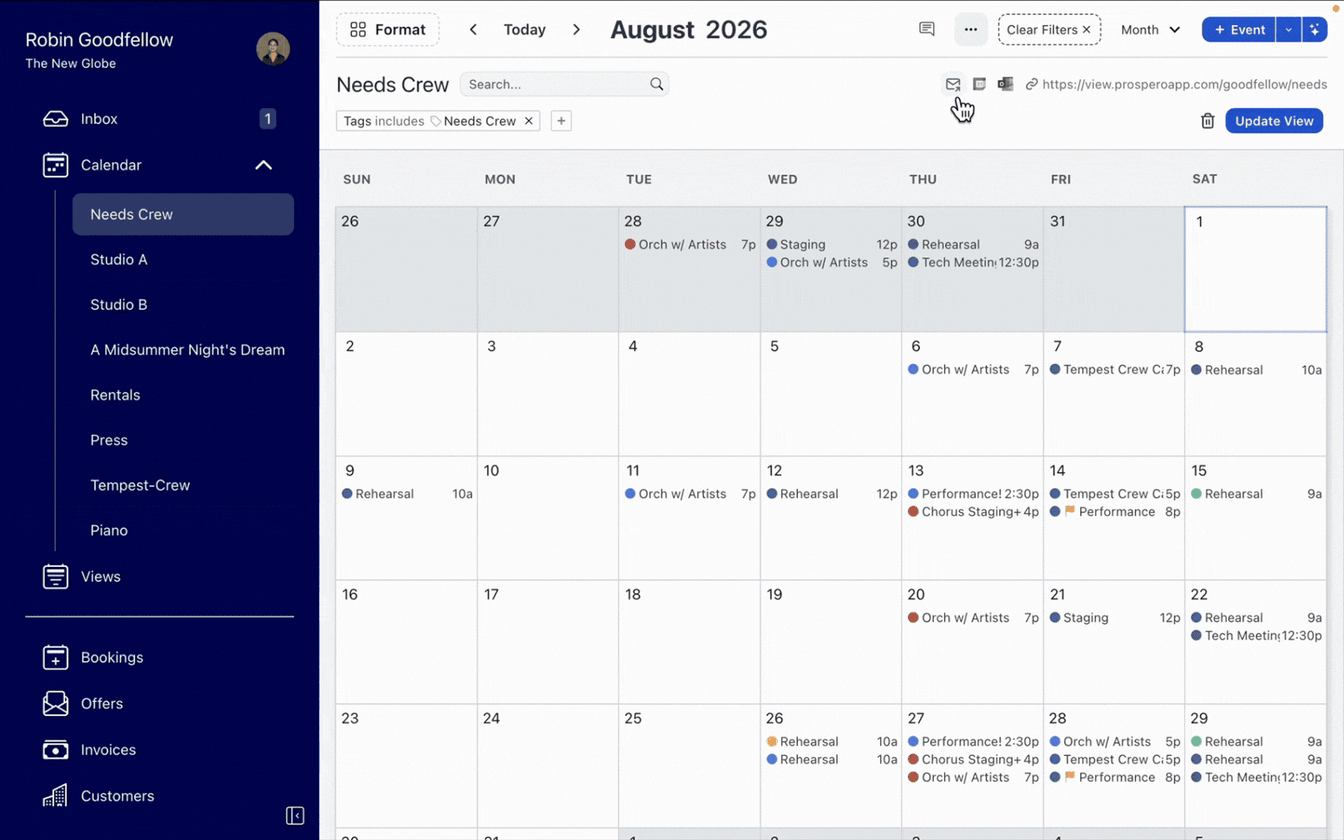Collapse the Calendar section chevron
Screen dimensions: 1344x840
pyautogui.click(x=263, y=165)
